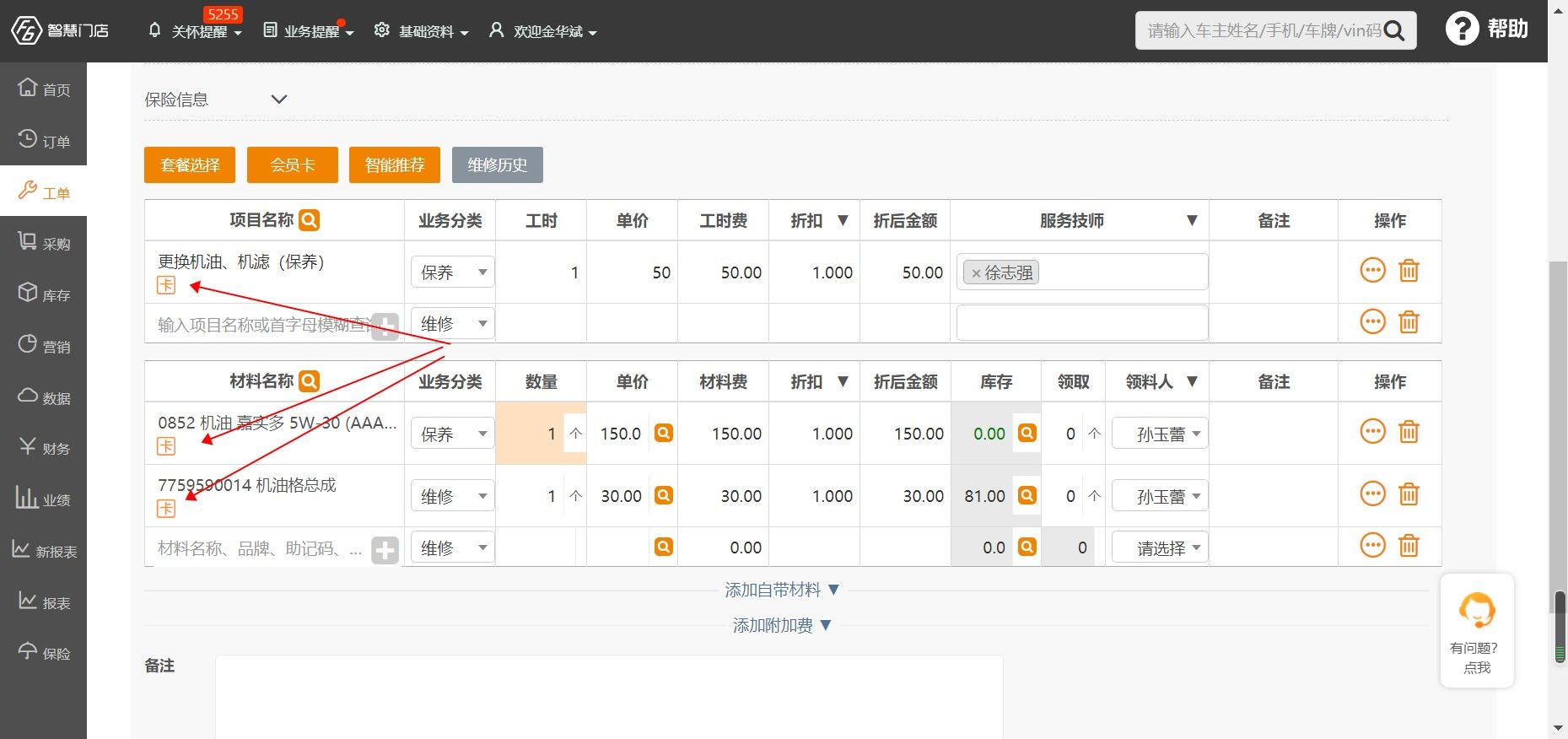Click stock search icon next to 81.00
This screenshot has height=739, width=1568.
coord(1026,495)
